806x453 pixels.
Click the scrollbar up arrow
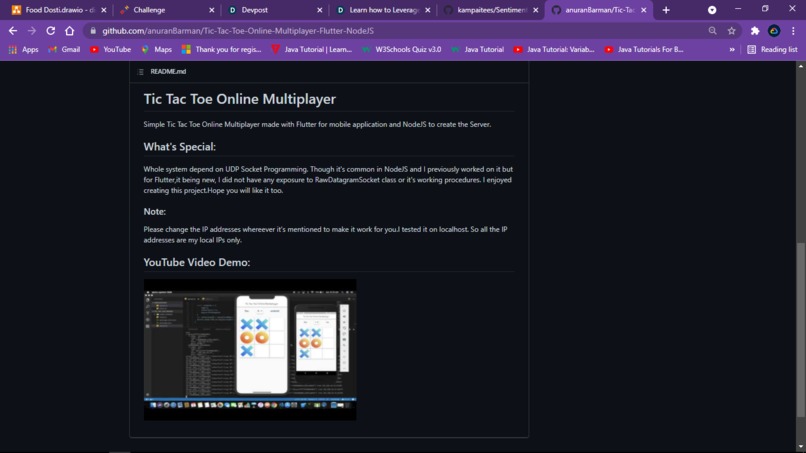click(800, 66)
